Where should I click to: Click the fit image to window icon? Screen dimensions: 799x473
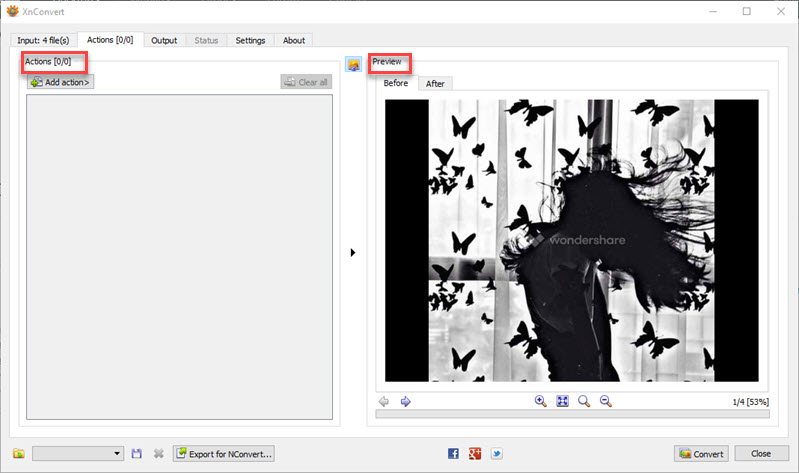point(562,401)
